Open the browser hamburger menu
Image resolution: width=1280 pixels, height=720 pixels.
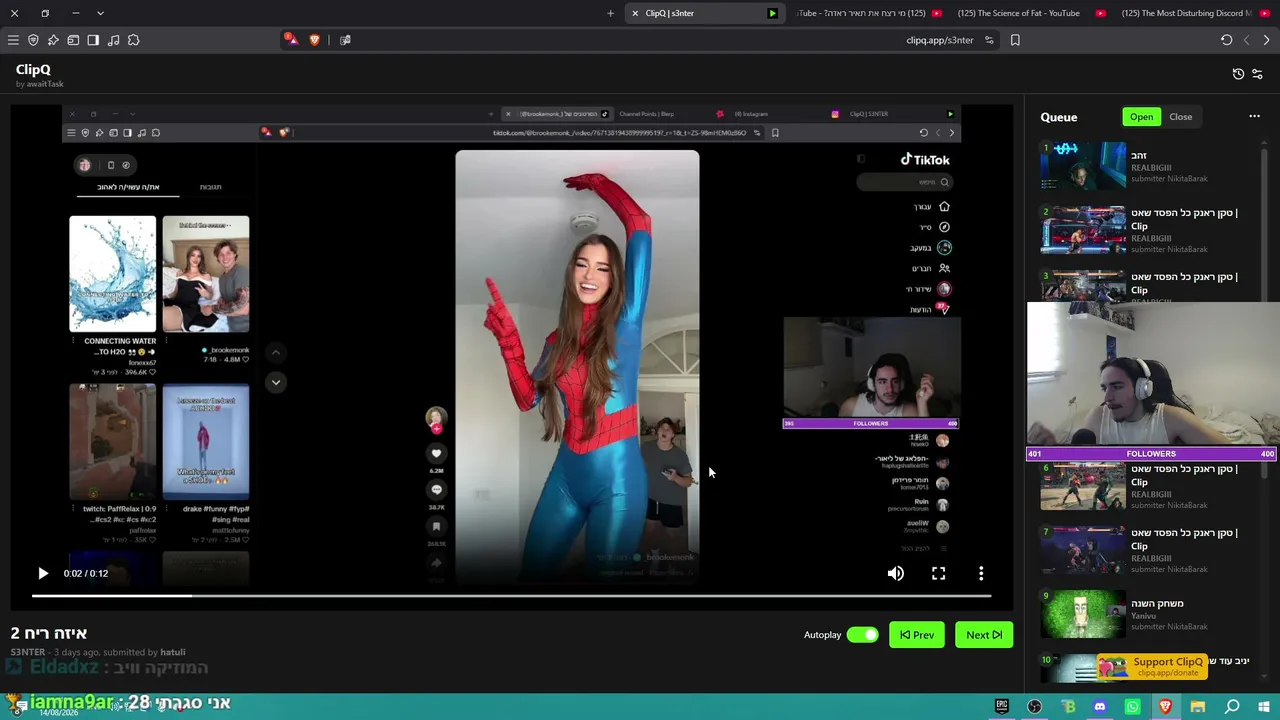coord(13,40)
